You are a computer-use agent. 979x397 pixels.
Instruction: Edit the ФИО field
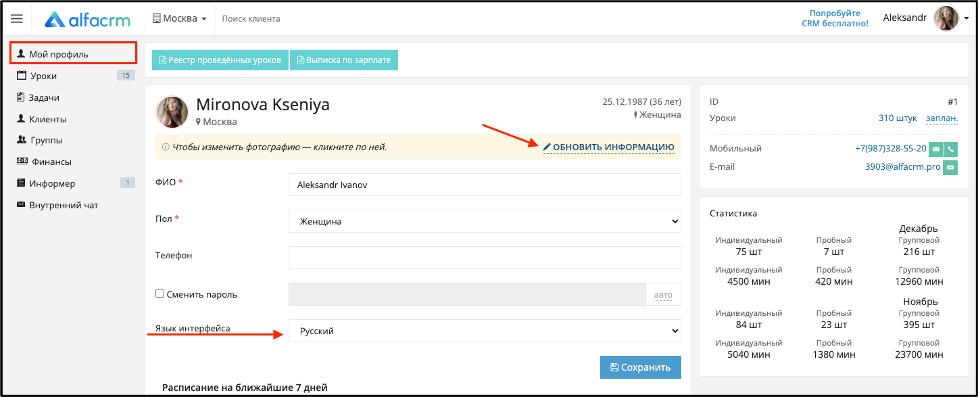[x=485, y=185]
